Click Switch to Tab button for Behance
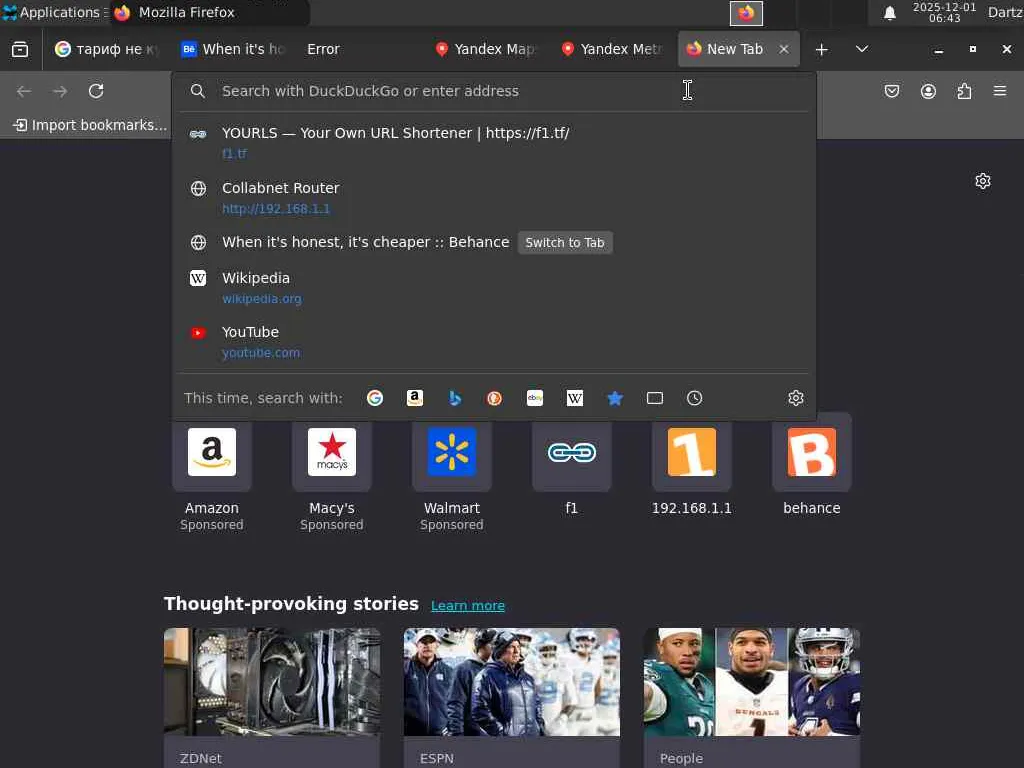1024x768 pixels. [565, 242]
